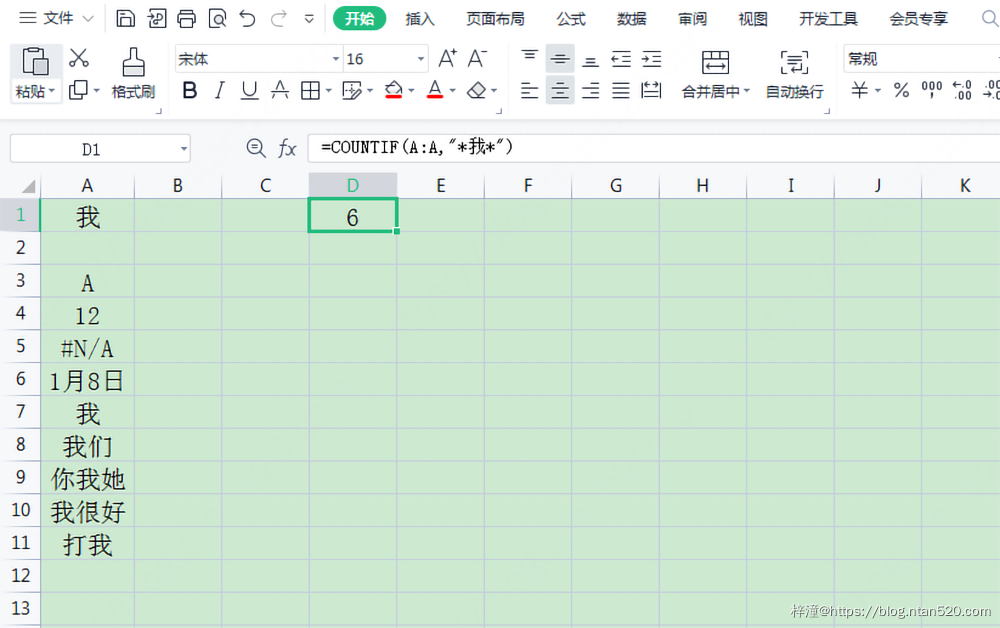The image size is (1000, 628).
Task: Apply percent style format
Action: [901, 91]
